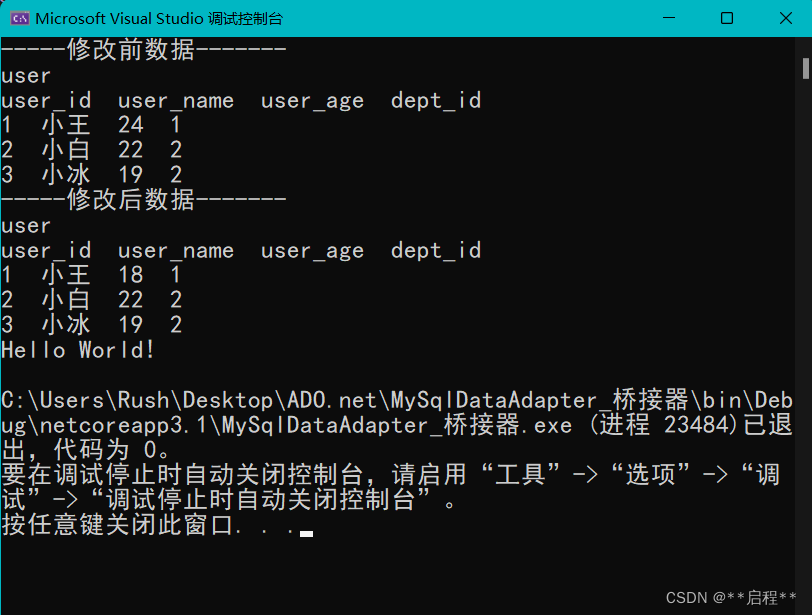Click the process number 23484 text
This screenshot has width=812, height=615.
click(697, 425)
